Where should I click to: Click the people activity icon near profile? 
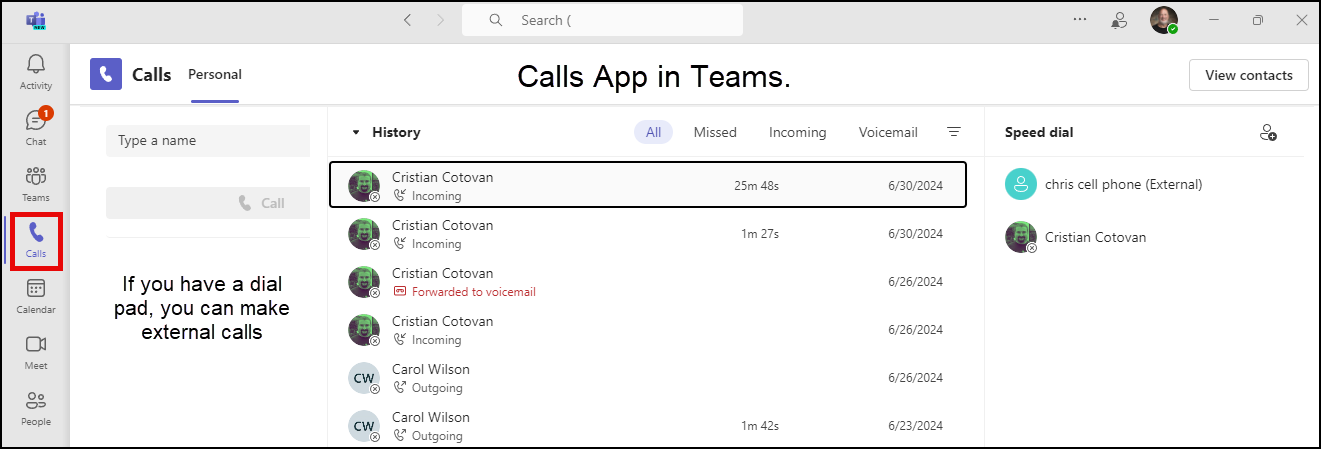(1120, 20)
